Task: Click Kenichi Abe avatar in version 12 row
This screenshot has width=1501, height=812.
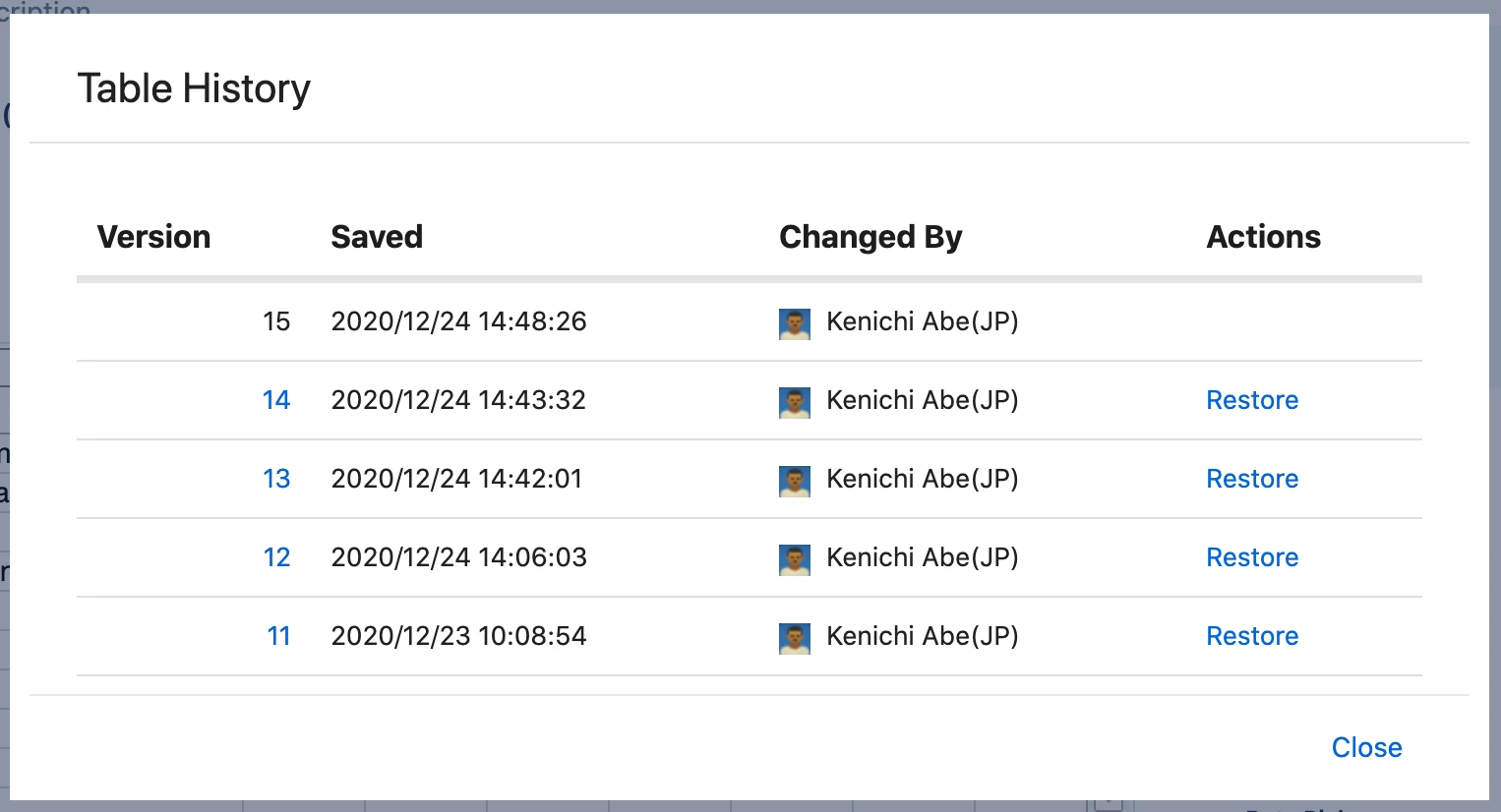Action: pos(795,559)
